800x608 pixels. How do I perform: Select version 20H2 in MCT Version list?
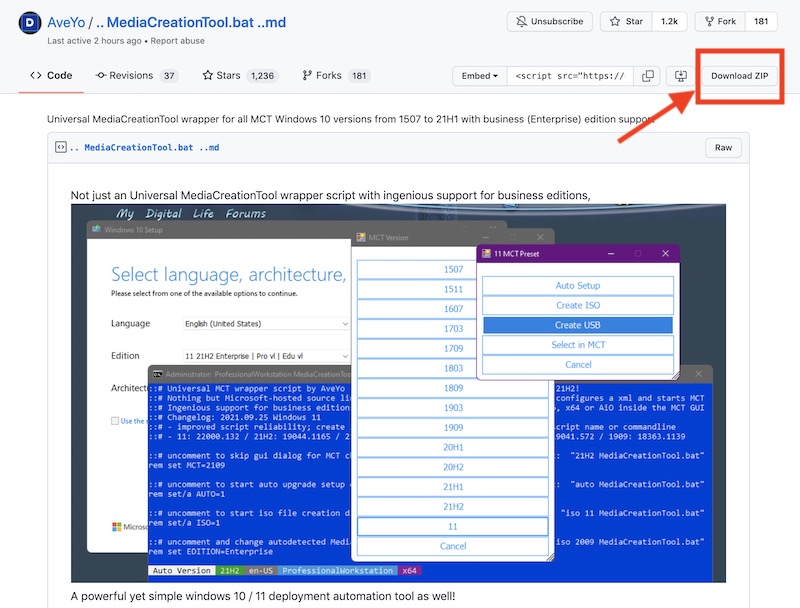click(x=453, y=467)
